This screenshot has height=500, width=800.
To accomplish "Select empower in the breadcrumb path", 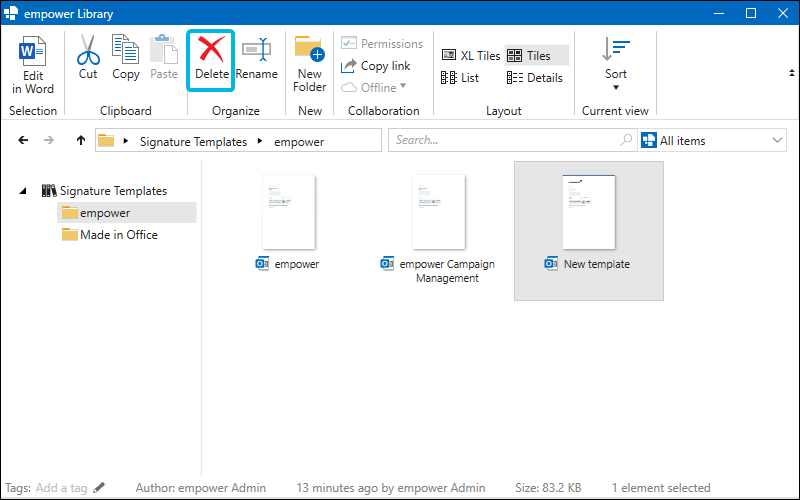I will pyautogui.click(x=299, y=142).
